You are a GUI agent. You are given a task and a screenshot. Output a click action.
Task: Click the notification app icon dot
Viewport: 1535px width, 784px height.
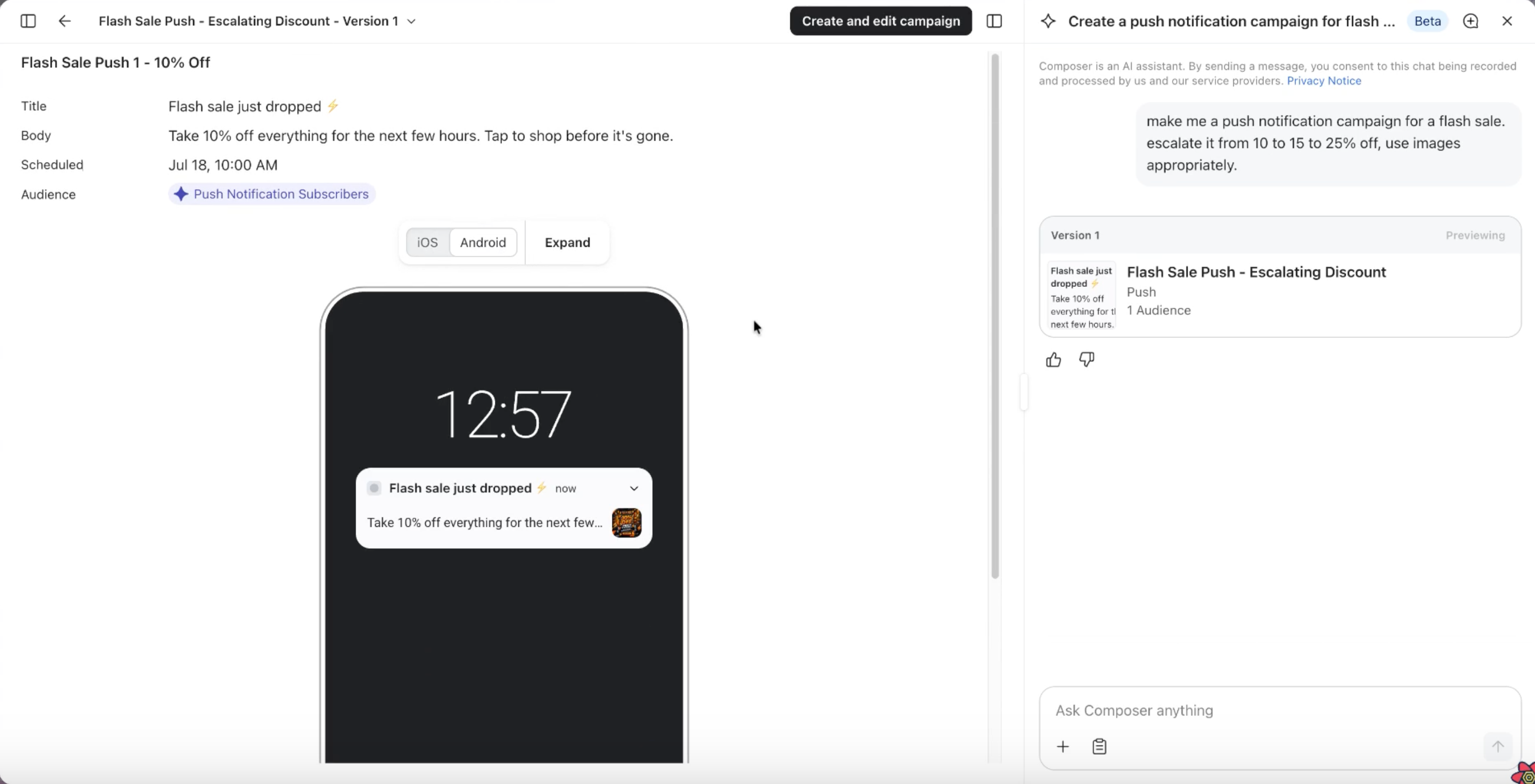point(374,488)
